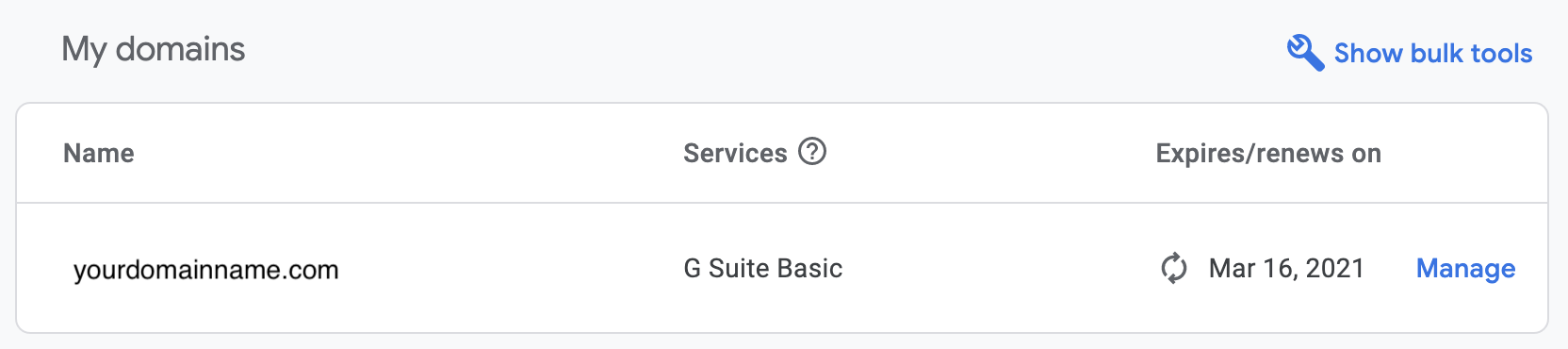Select the yourdomainname.com domain name
The height and width of the screenshot is (349, 1568).
(x=206, y=270)
